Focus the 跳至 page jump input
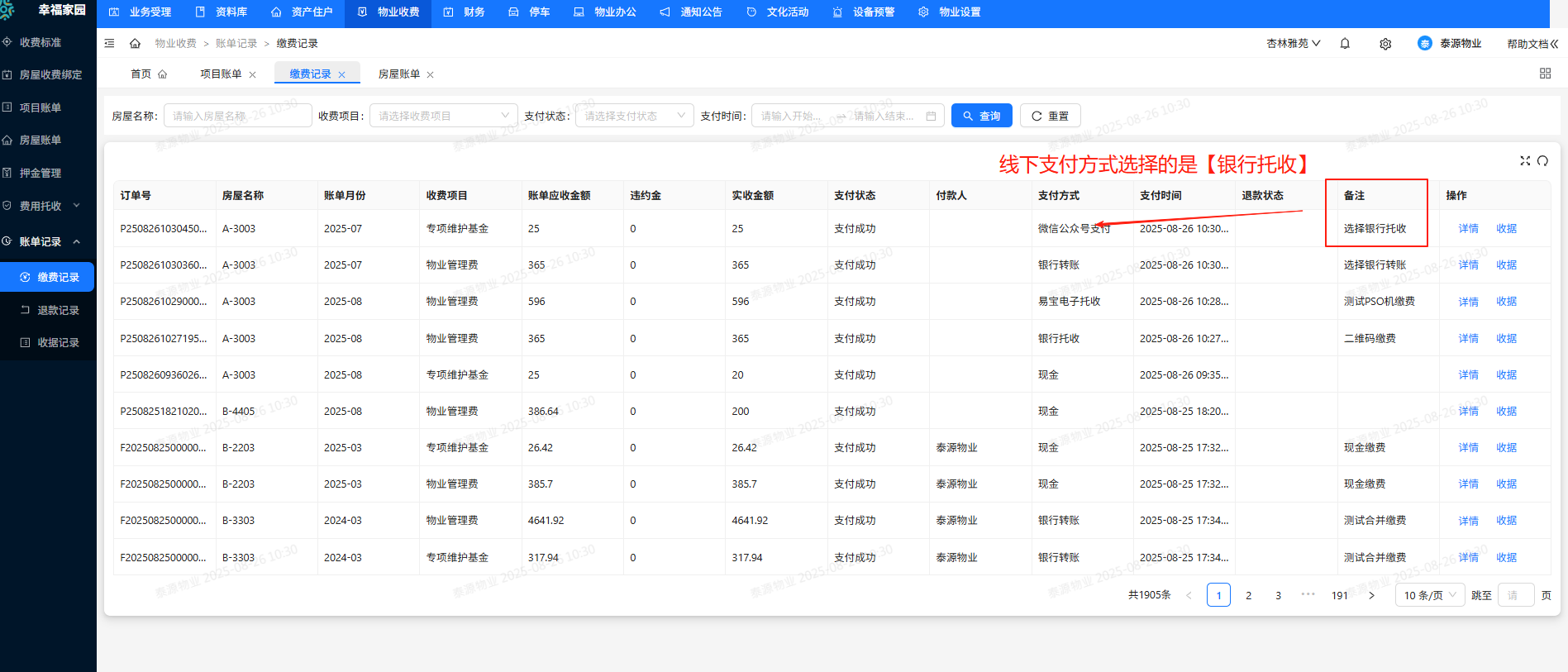This screenshot has width=1568, height=672. [x=1515, y=595]
